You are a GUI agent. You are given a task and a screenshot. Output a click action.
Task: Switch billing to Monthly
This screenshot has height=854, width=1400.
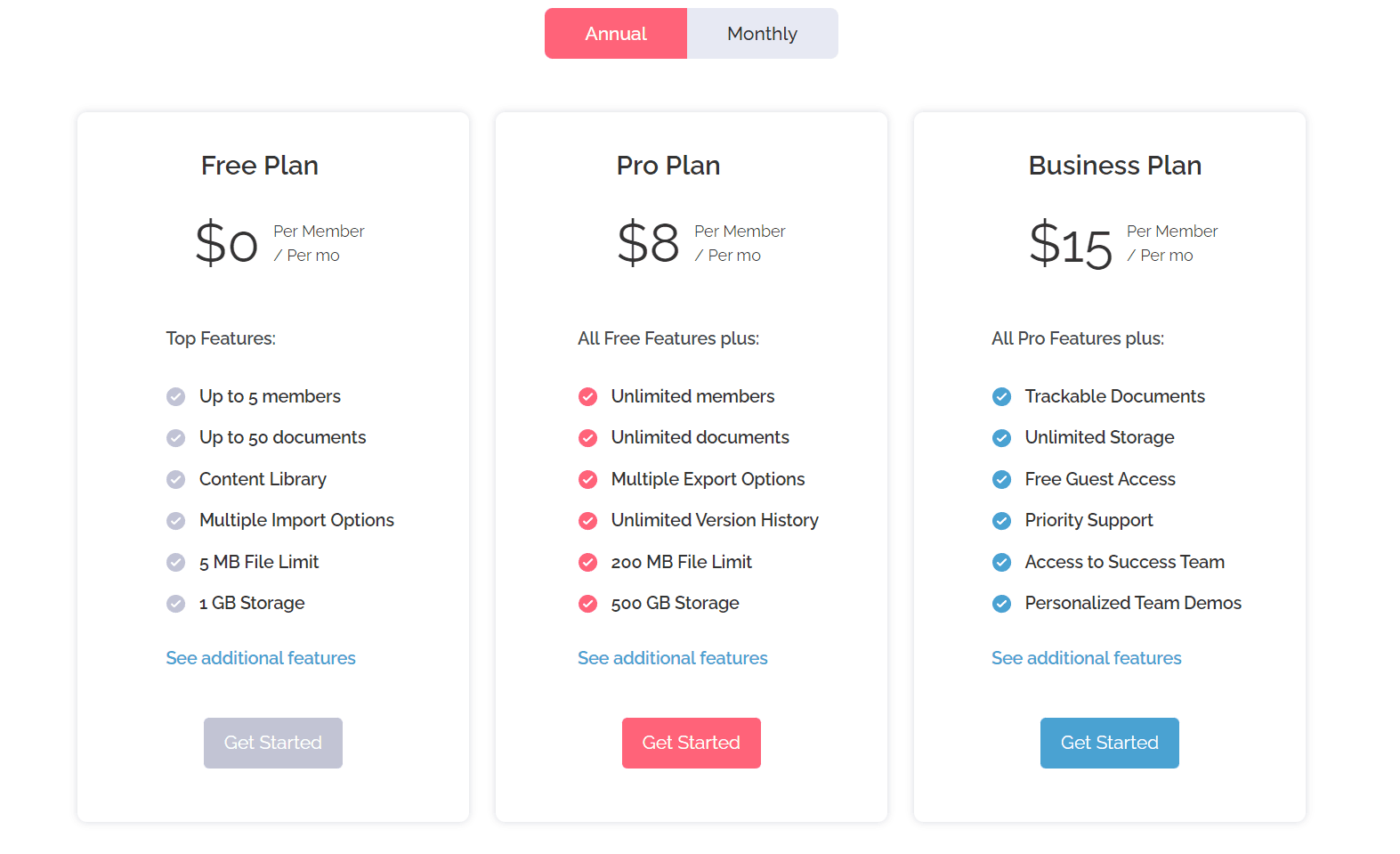[762, 34]
